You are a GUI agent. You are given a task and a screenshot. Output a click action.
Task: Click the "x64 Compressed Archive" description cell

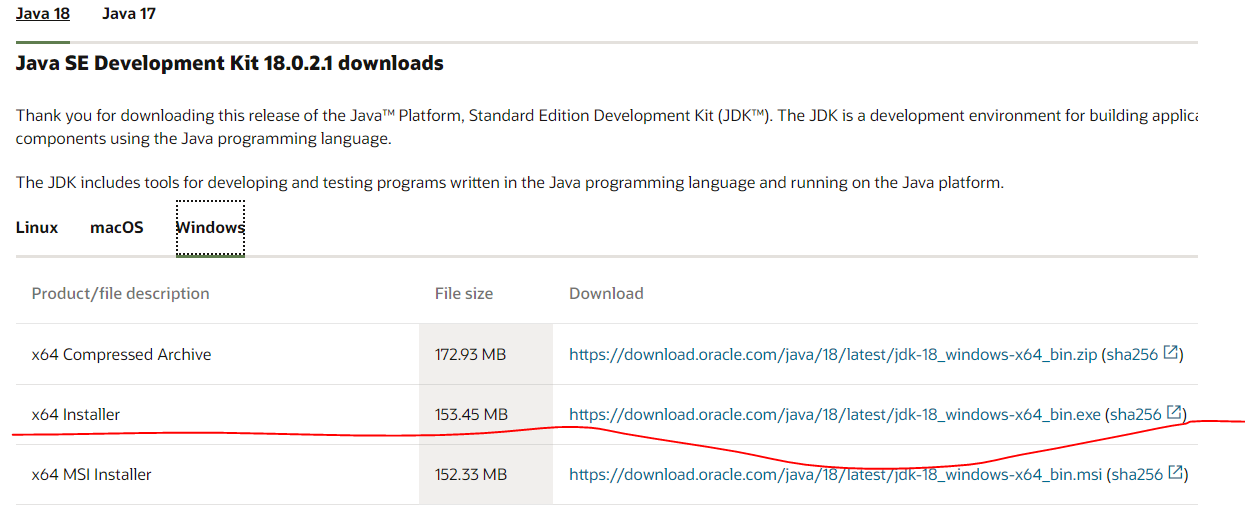217,354
